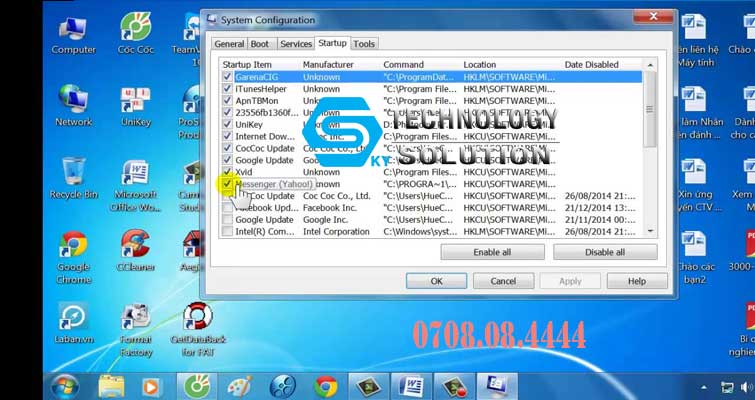Select the 'Intel Corporation' manufacturer cell
Image resolution: width=755 pixels, height=400 pixels.
pyautogui.click(x=336, y=232)
